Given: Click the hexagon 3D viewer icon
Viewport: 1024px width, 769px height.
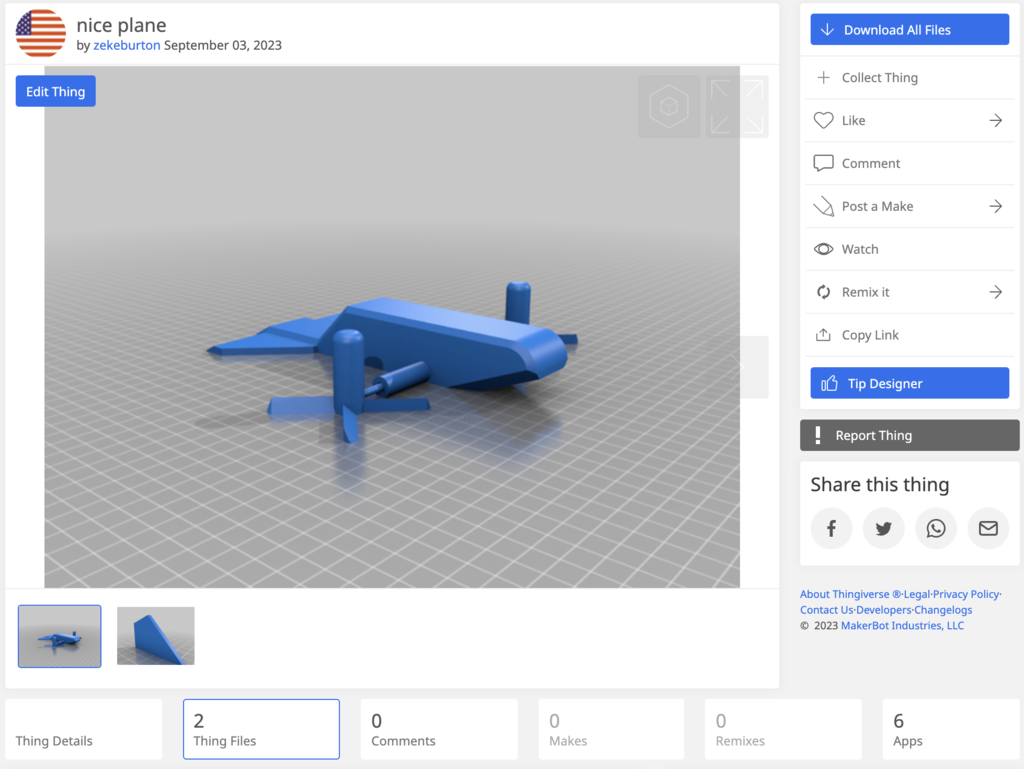Looking at the screenshot, I should coord(669,106).
